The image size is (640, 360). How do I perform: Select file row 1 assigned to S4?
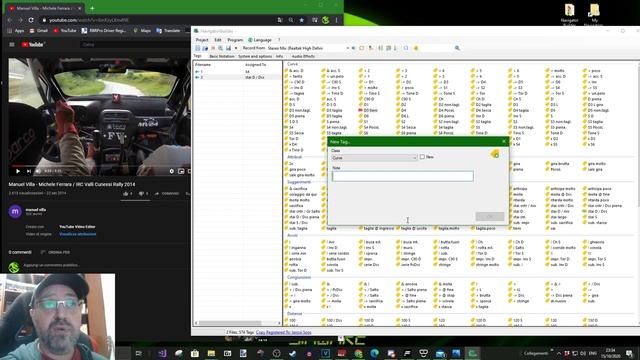[x=238, y=71]
